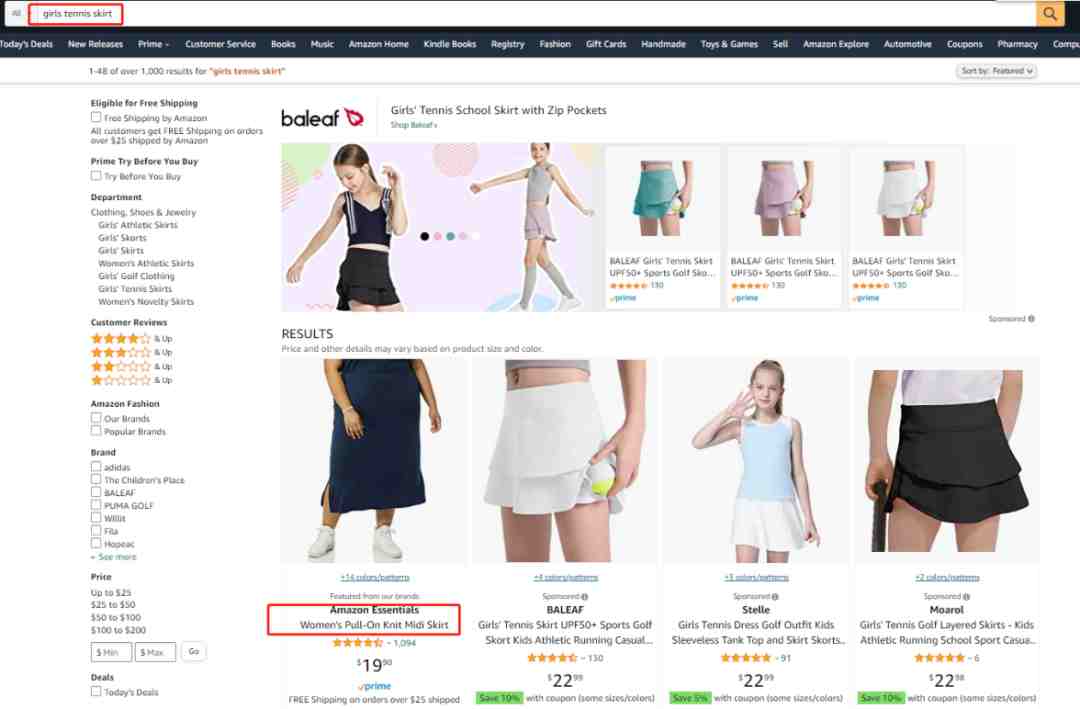
Task: Enable Try Before You Buy checkbox
Action: point(96,176)
